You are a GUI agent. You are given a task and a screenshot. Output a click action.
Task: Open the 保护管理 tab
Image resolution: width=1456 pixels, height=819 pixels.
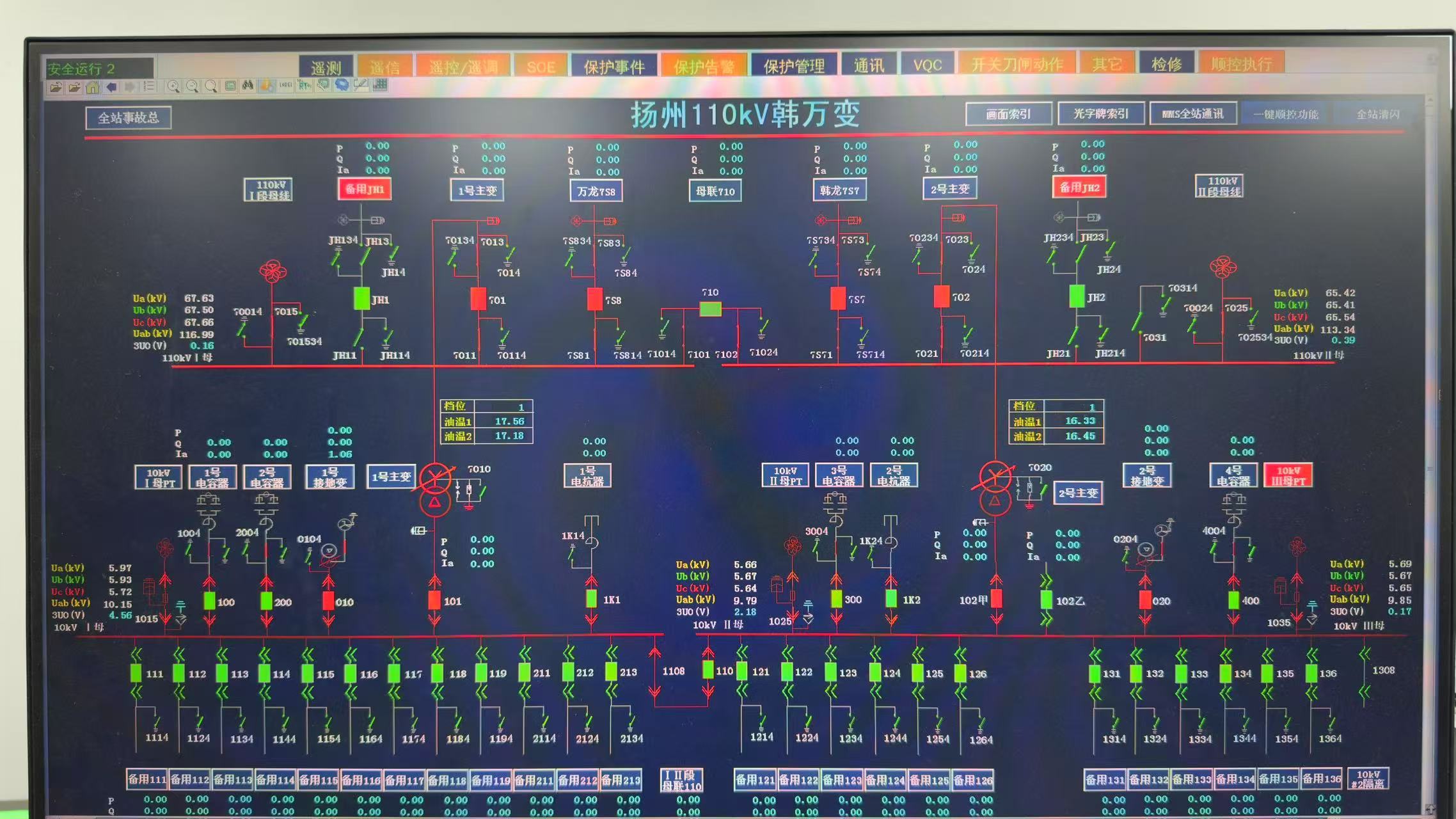[794, 65]
